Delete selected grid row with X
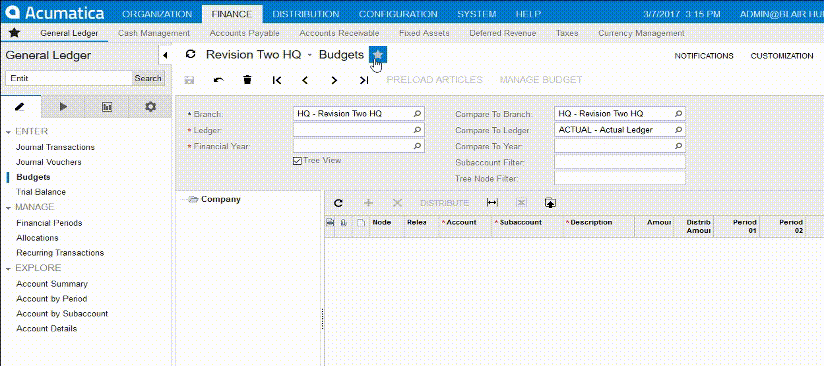Viewport: 824px width, 366px height. point(398,203)
